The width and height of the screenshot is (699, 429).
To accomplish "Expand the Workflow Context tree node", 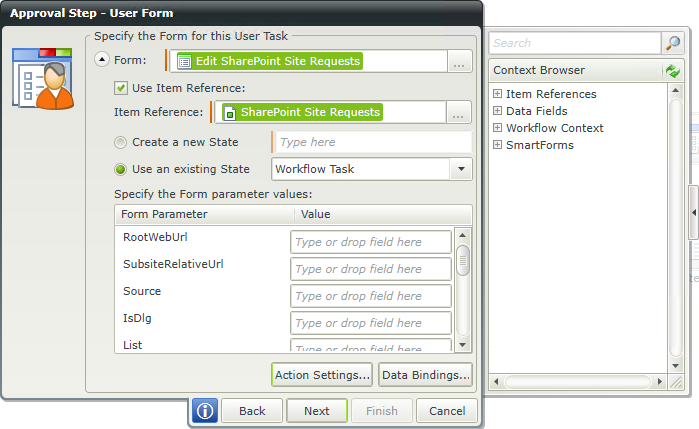I will coord(497,128).
